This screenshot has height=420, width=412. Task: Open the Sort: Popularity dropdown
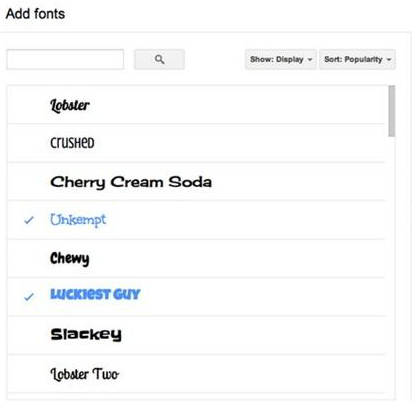point(357,59)
